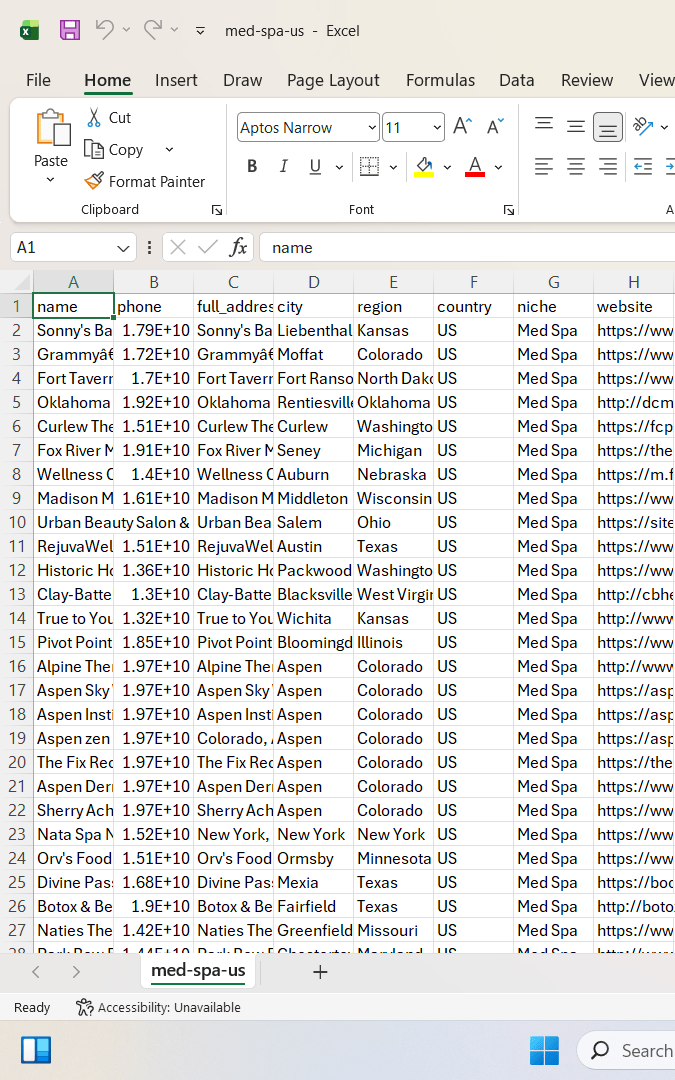
Task: Decrease font size
Action: coord(495,127)
